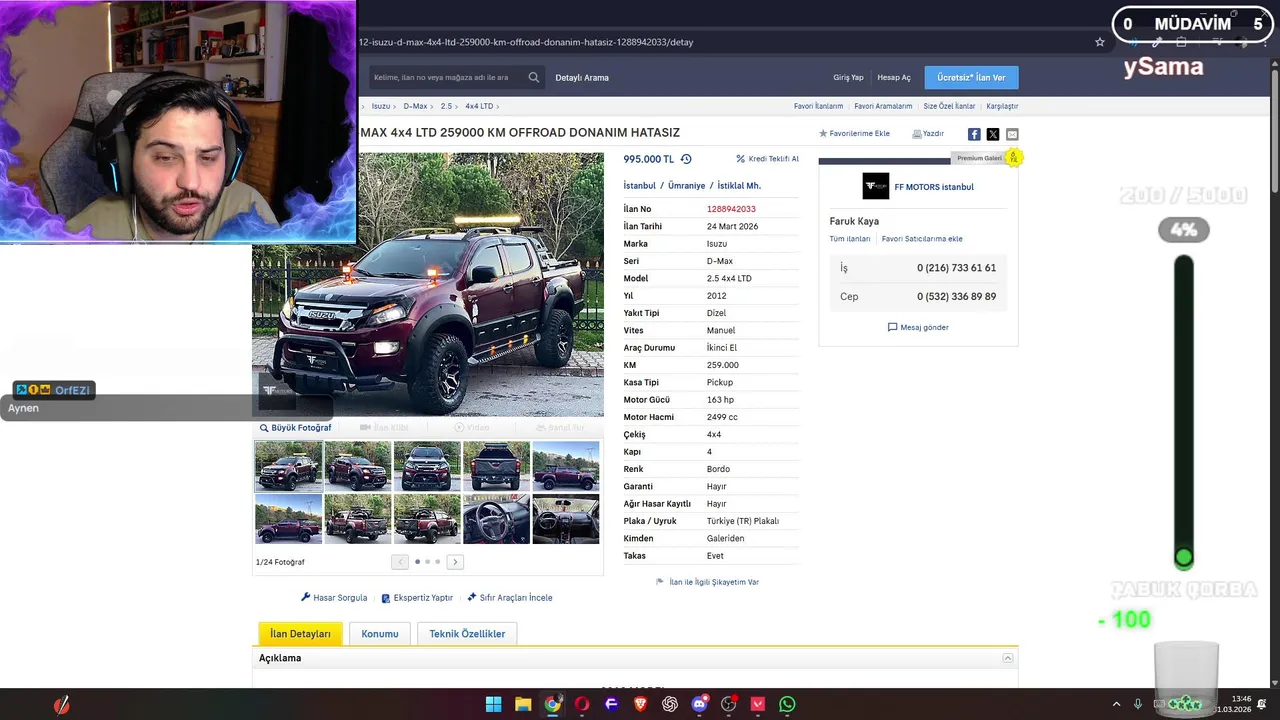Switch to Chrome in taskbar
Screen dimensions: 1280x720
coord(552,704)
